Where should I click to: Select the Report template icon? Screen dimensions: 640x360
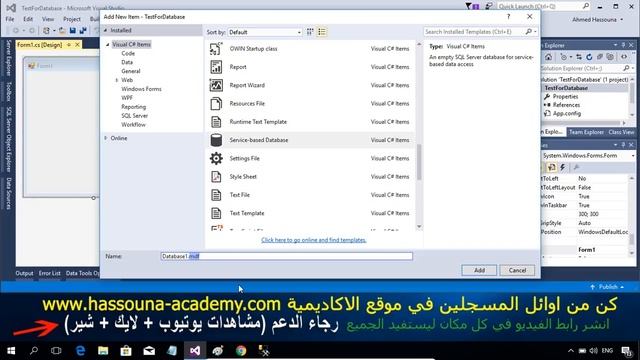click(x=216, y=67)
